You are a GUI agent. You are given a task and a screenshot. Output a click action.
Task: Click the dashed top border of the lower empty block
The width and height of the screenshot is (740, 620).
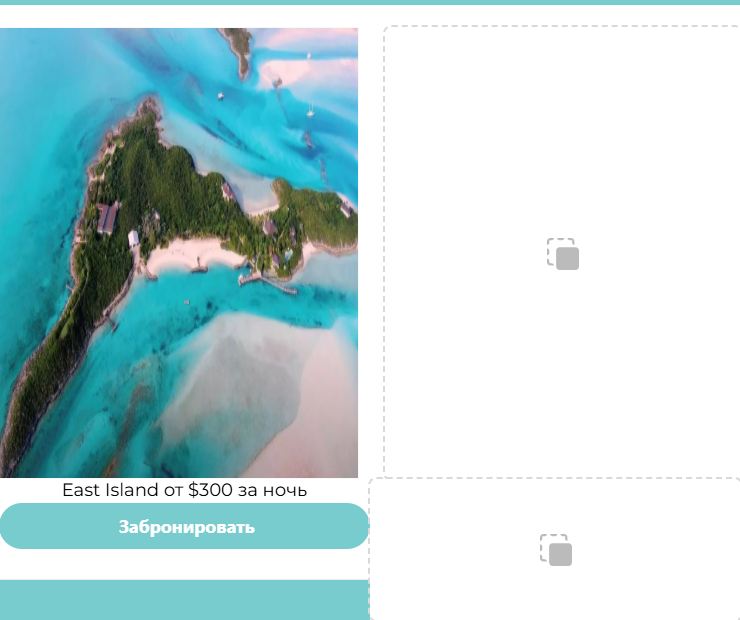tap(554, 478)
